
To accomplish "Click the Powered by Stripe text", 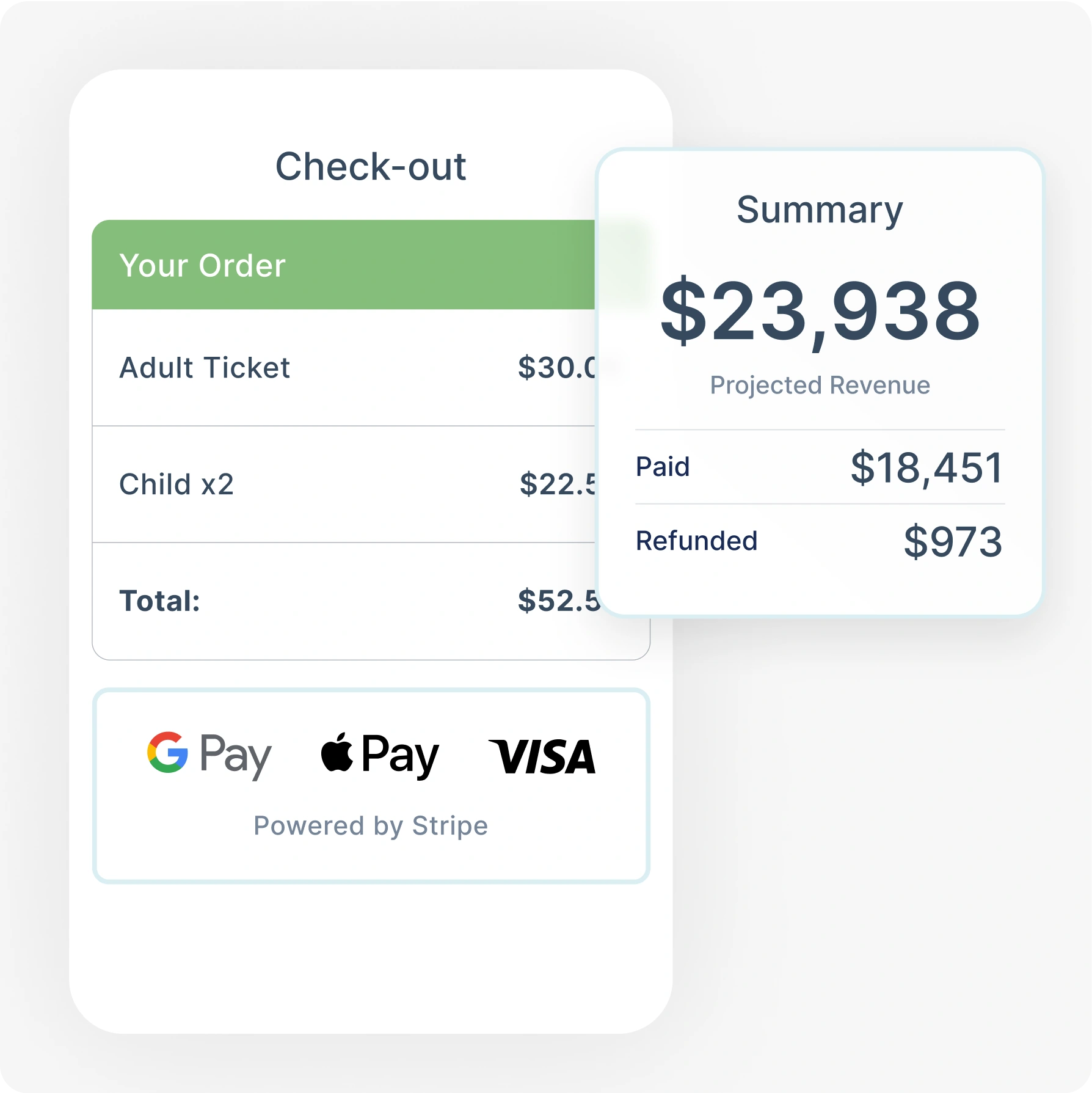I will pos(371,825).
